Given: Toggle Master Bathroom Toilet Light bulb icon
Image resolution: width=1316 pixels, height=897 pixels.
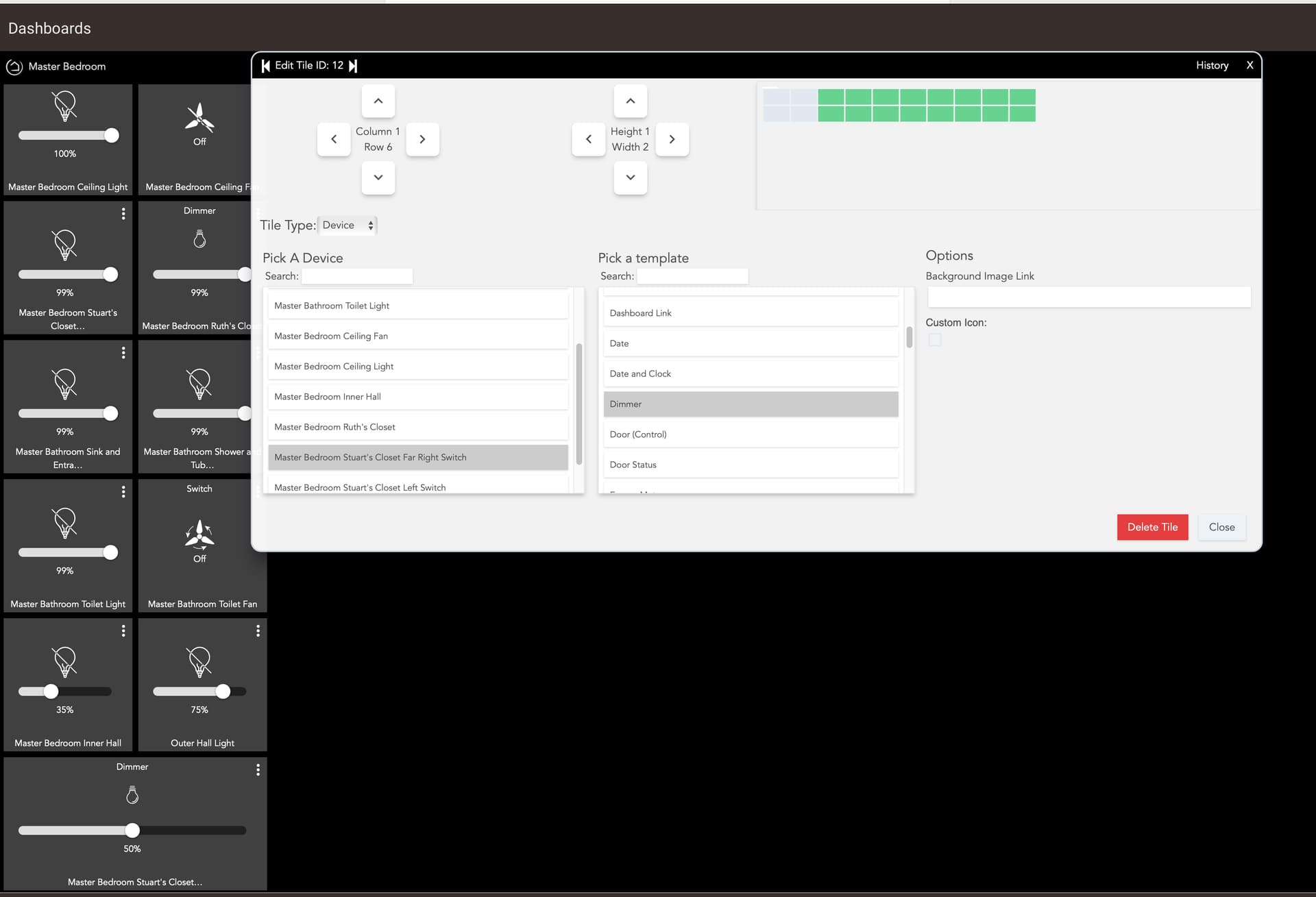Looking at the screenshot, I should pyautogui.click(x=65, y=524).
